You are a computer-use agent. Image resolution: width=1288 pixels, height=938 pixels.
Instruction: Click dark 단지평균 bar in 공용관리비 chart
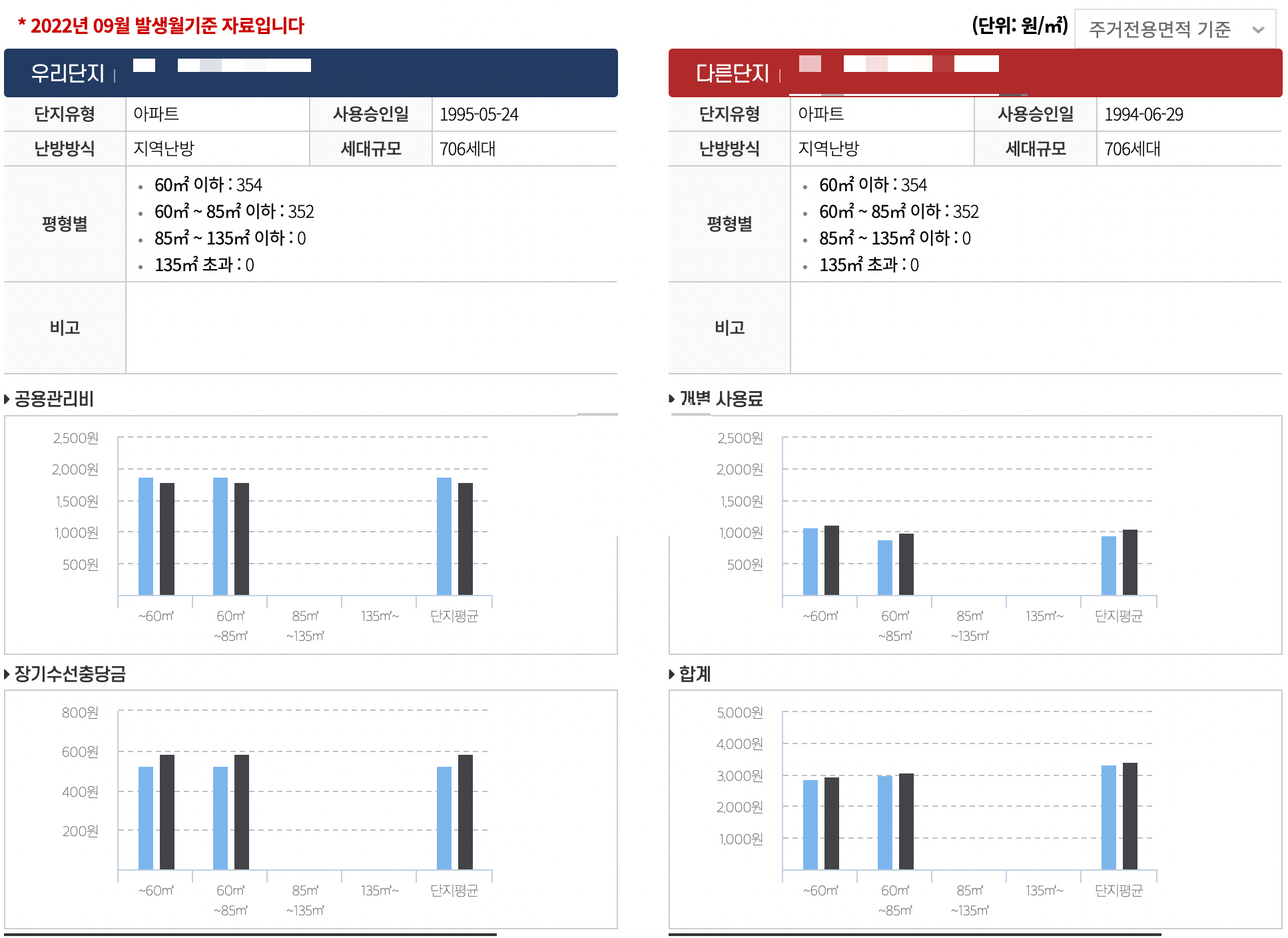point(466,539)
